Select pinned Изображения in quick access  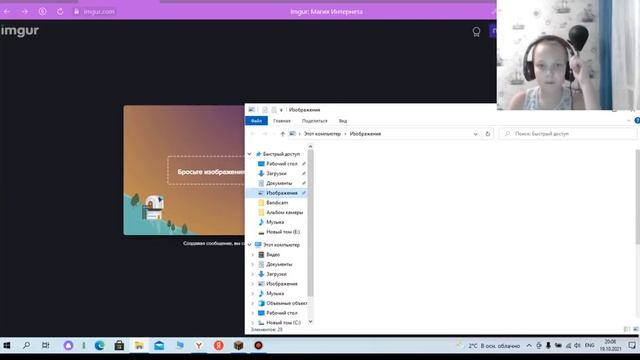point(282,193)
